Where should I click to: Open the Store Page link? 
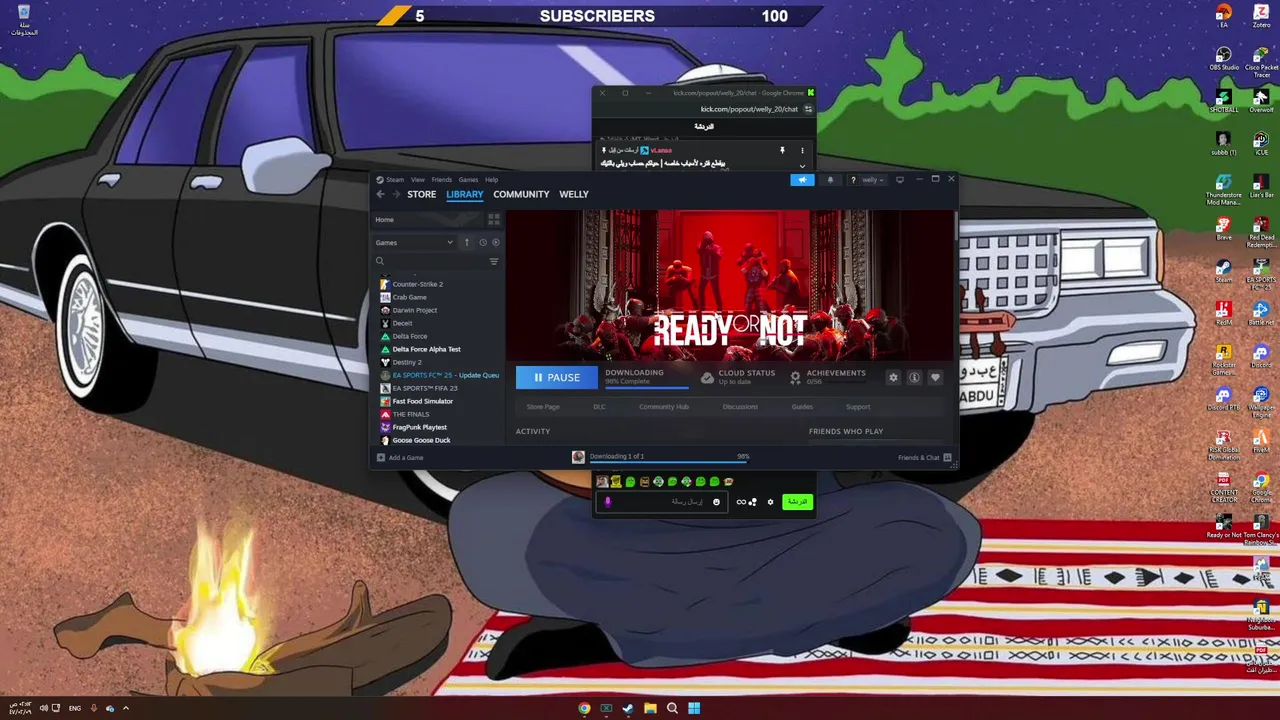point(543,407)
